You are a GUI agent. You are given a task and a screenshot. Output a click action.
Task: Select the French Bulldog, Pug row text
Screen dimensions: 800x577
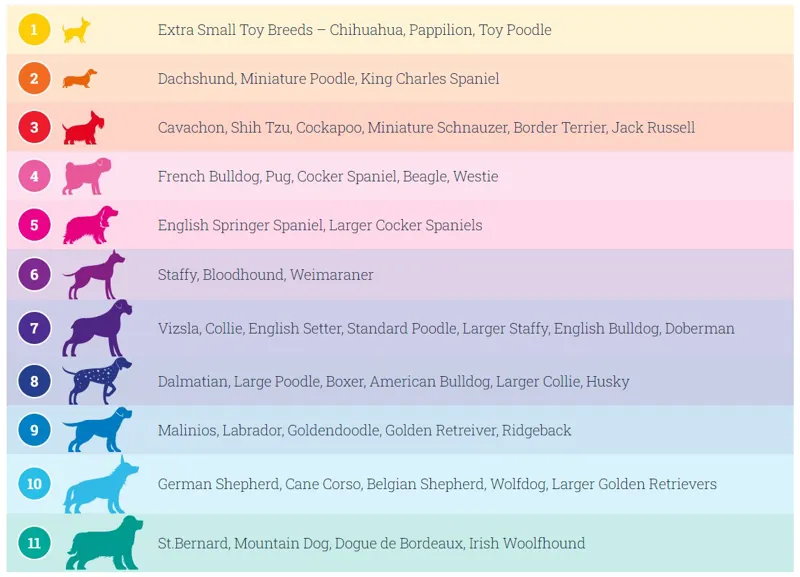(x=328, y=177)
